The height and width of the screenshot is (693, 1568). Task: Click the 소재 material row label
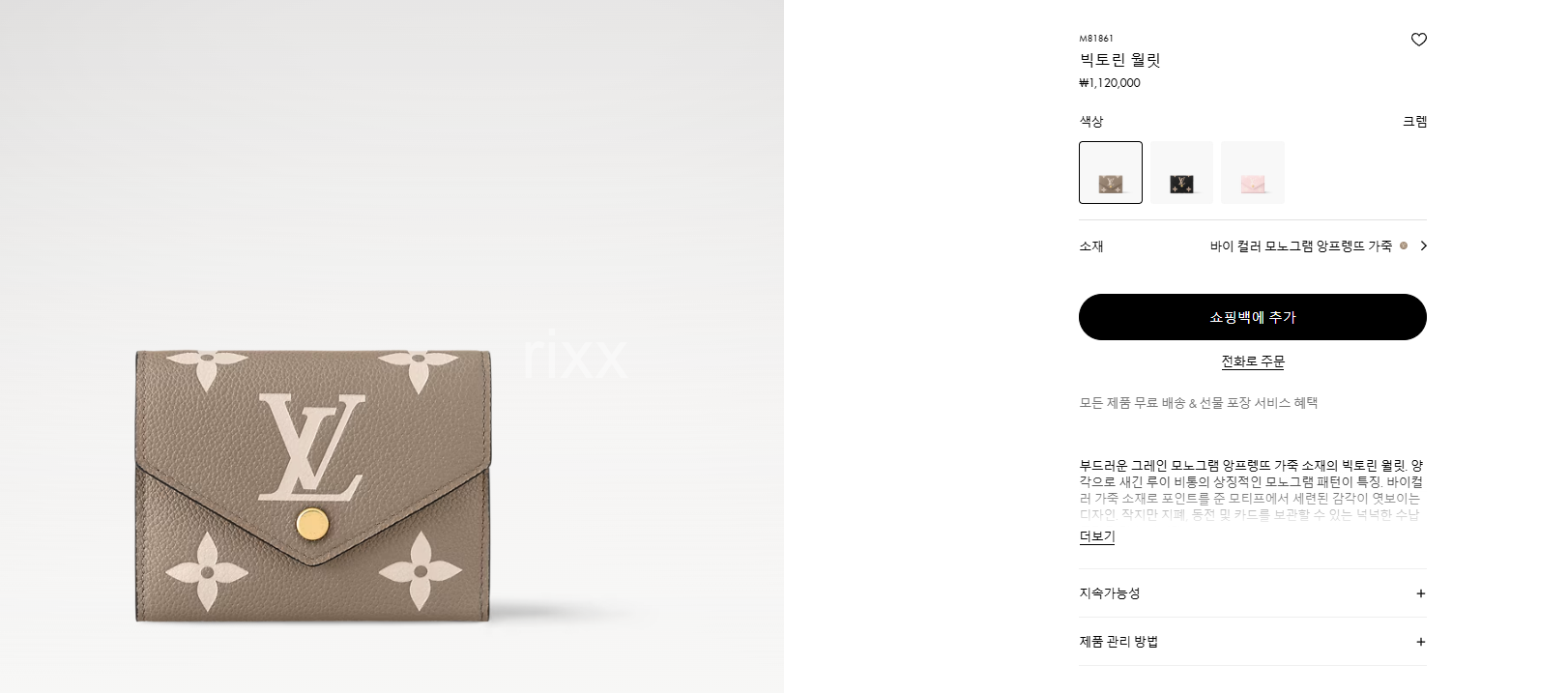(x=1091, y=246)
